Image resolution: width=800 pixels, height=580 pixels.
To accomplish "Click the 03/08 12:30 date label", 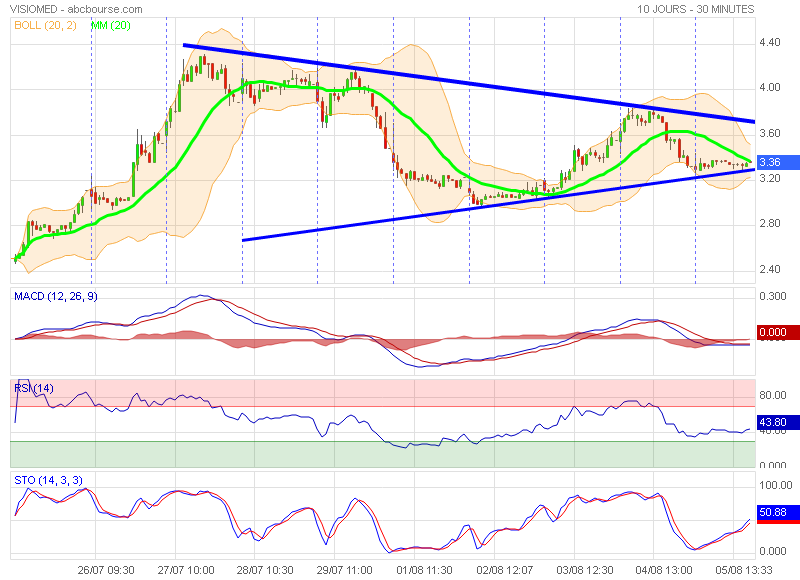I will click(585, 570).
